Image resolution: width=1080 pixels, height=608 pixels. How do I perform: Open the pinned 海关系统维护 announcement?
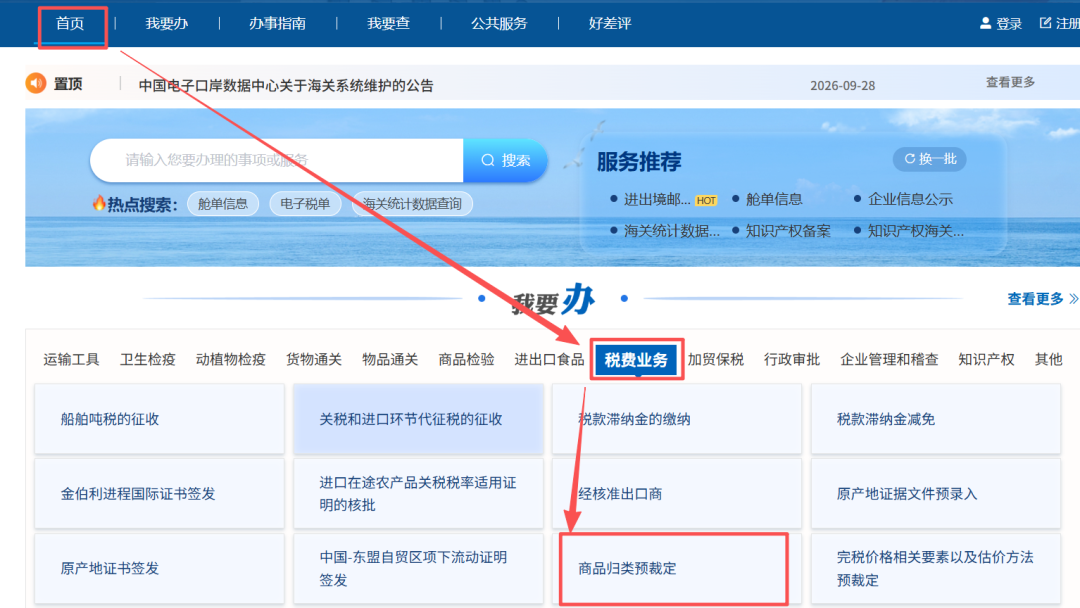pos(286,85)
